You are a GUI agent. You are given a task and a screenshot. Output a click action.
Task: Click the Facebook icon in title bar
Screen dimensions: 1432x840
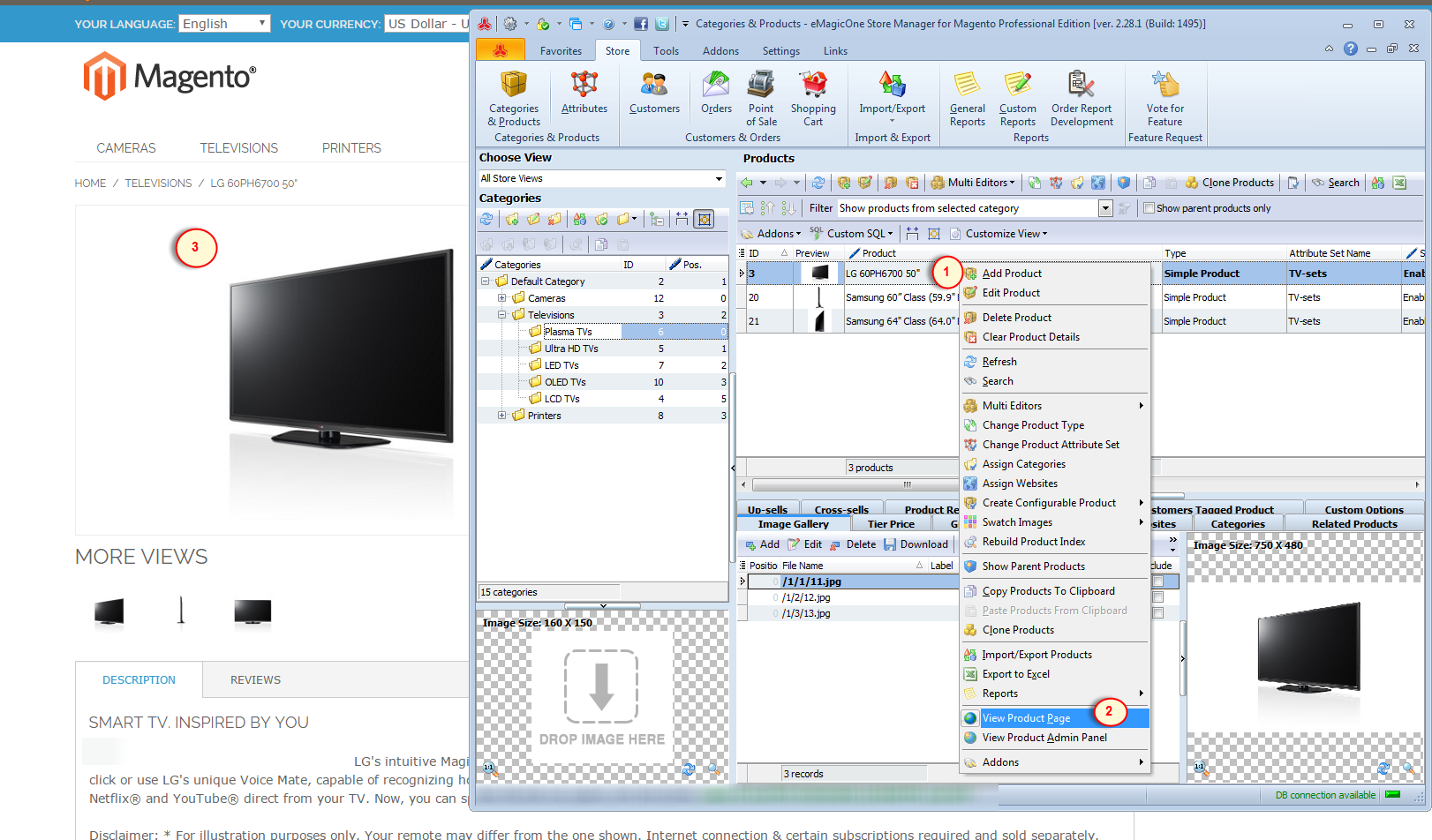(641, 24)
